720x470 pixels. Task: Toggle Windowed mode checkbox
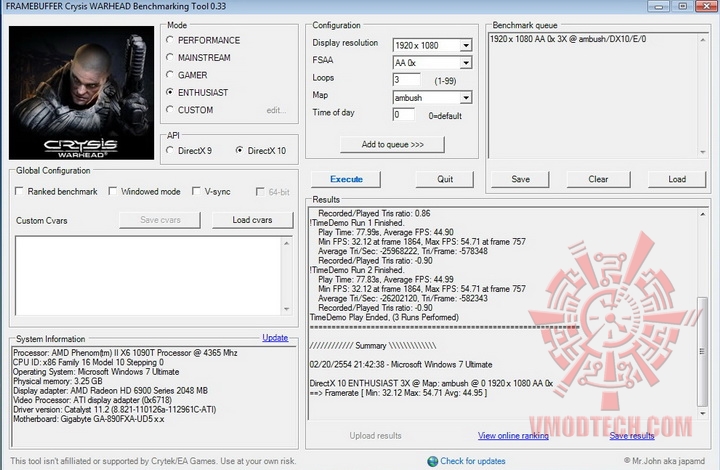pos(112,191)
